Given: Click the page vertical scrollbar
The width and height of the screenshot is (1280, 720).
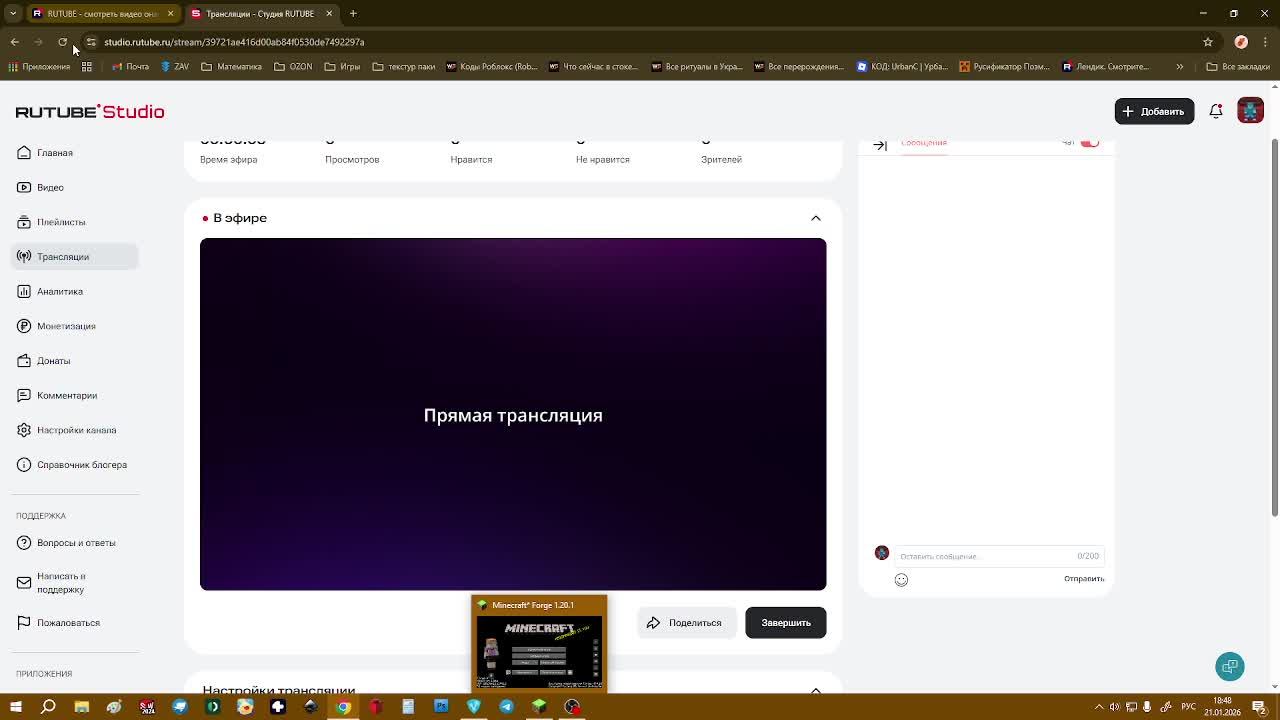Looking at the screenshot, I should coord(1274,330).
